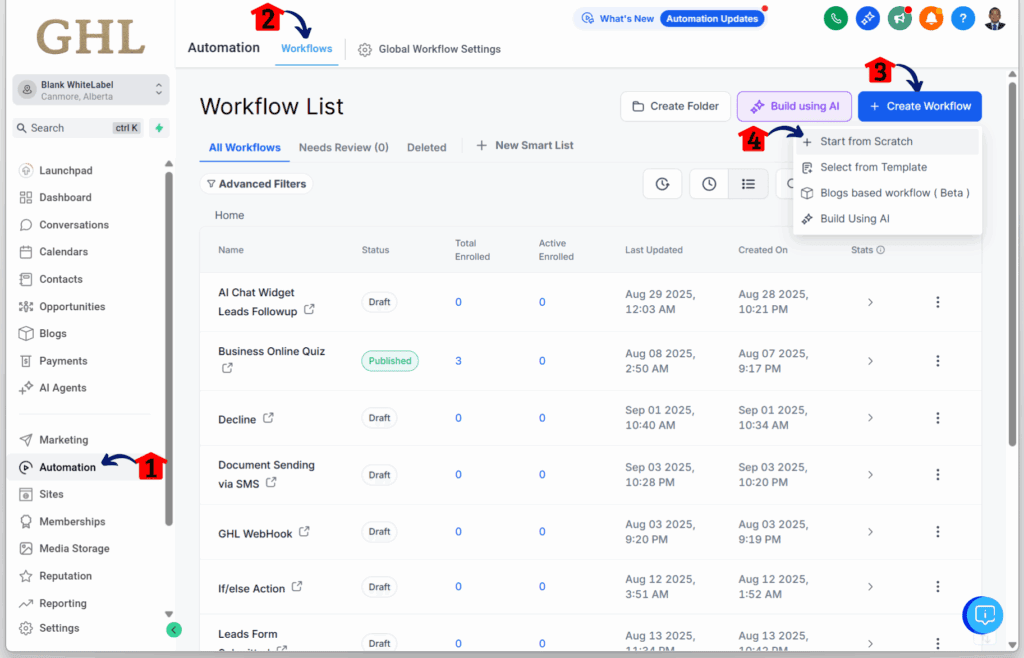Open Opportunities in the sidebar
The height and width of the screenshot is (658, 1024).
72,307
